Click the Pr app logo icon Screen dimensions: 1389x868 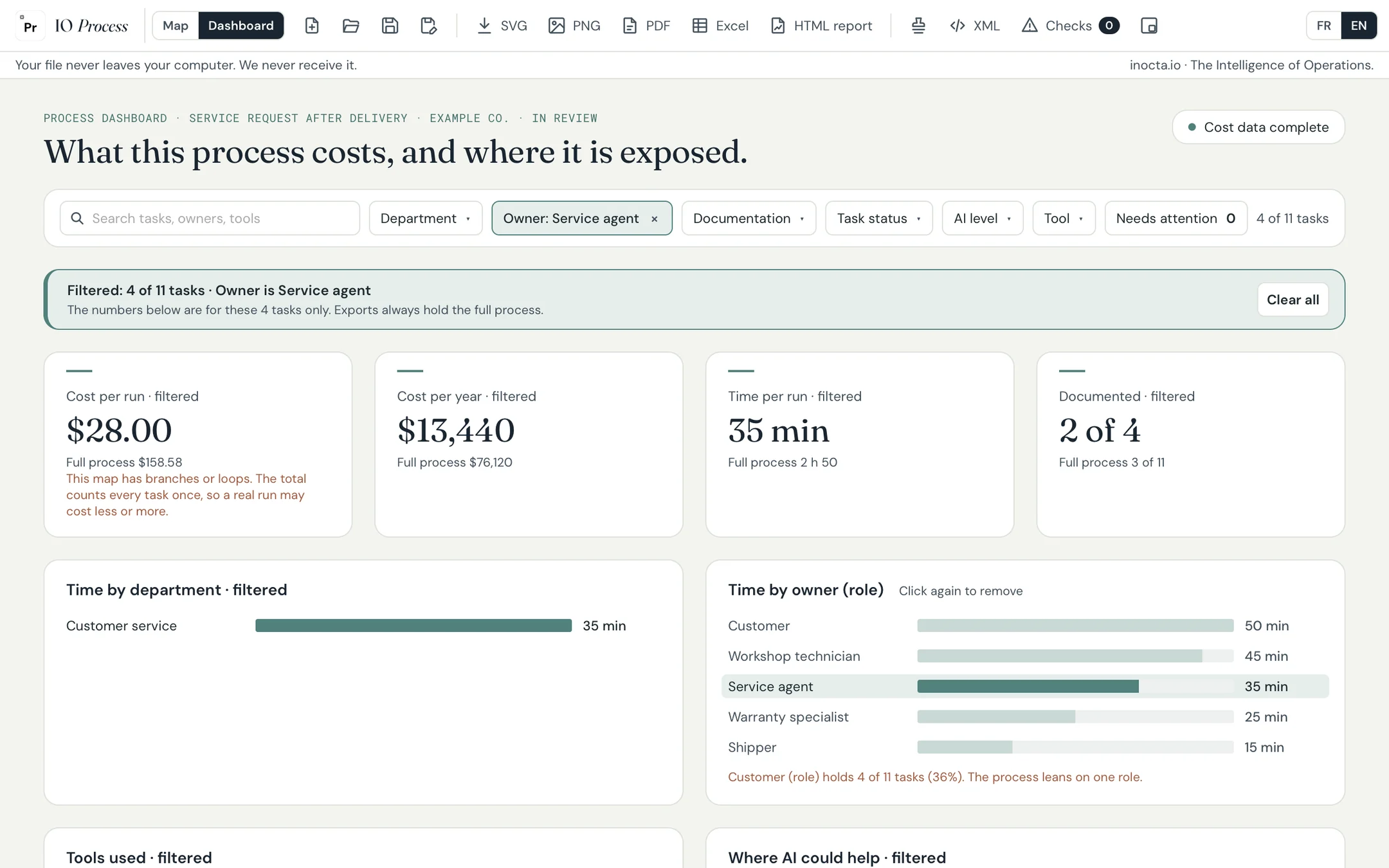(30, 26)
